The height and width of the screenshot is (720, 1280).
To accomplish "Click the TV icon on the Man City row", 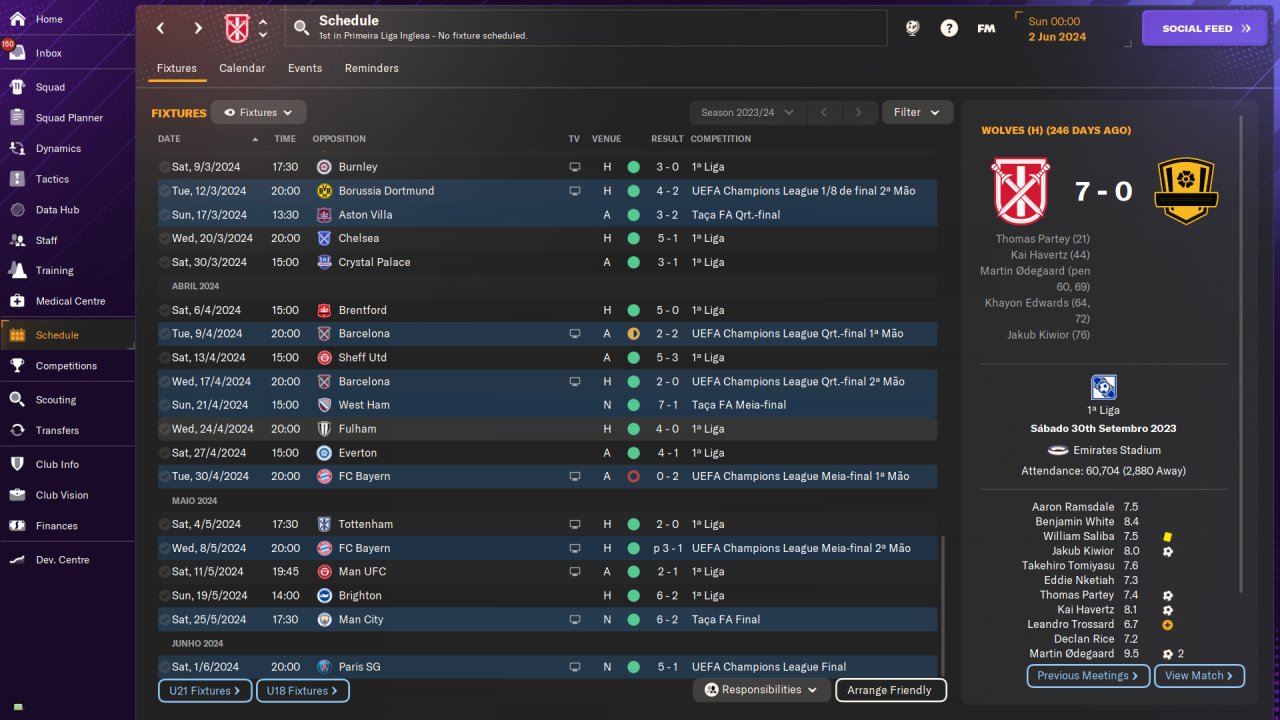I will point(575,620).
